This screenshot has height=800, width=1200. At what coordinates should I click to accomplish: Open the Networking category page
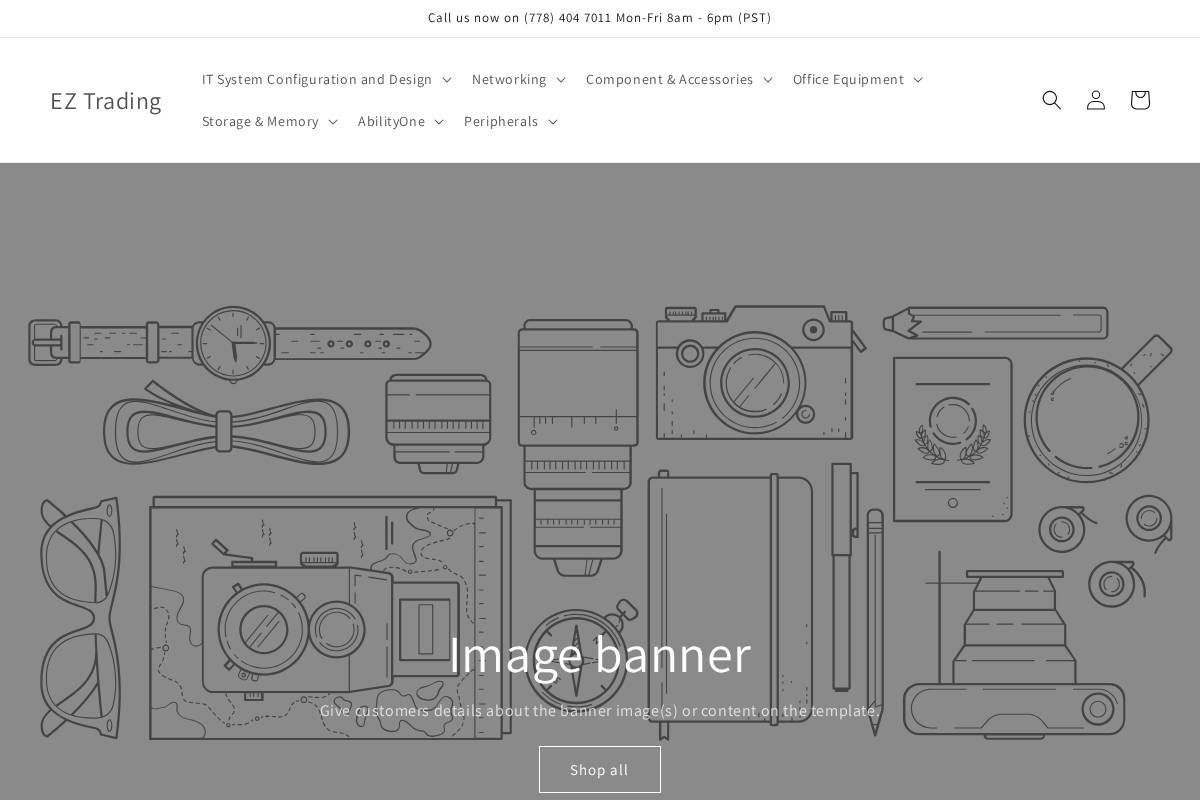(x=509, y=79)
